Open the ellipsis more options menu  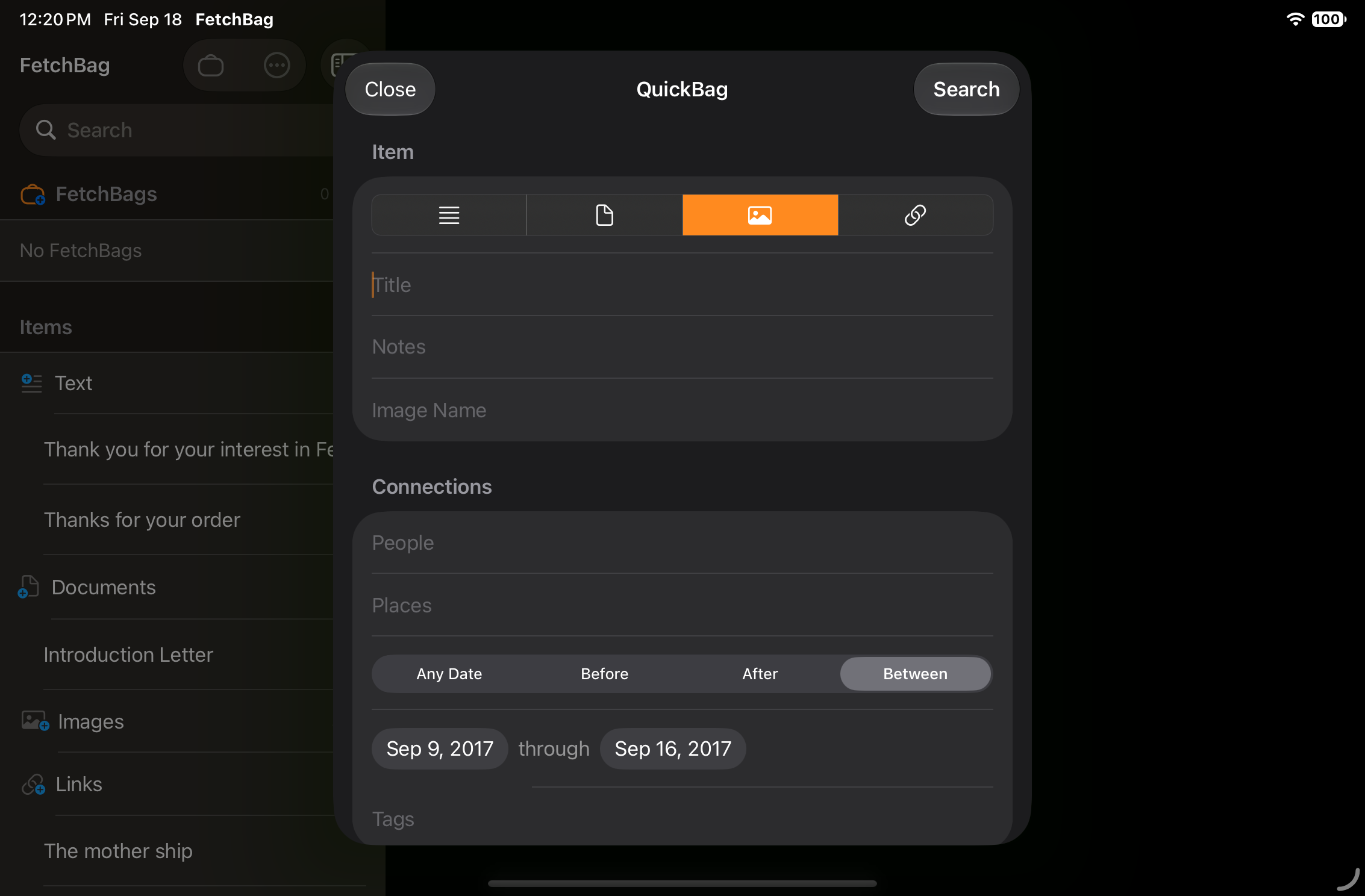point(277,65)
